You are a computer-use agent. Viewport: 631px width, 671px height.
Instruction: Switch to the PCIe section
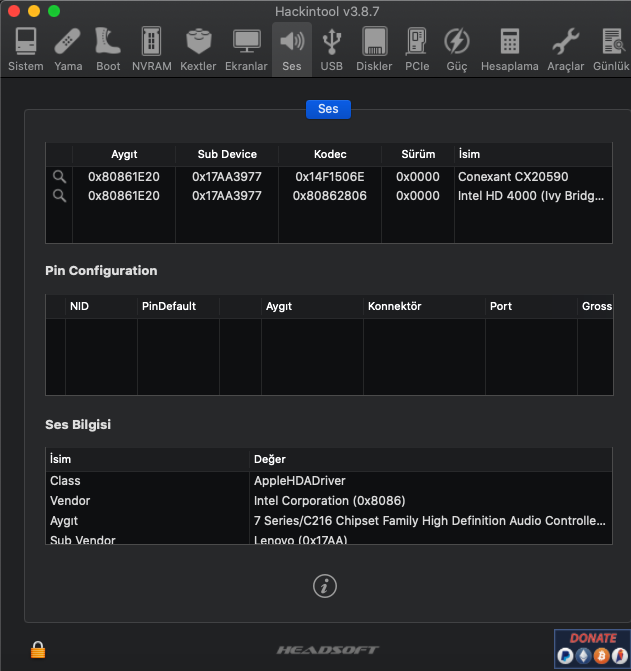point(417,49)
